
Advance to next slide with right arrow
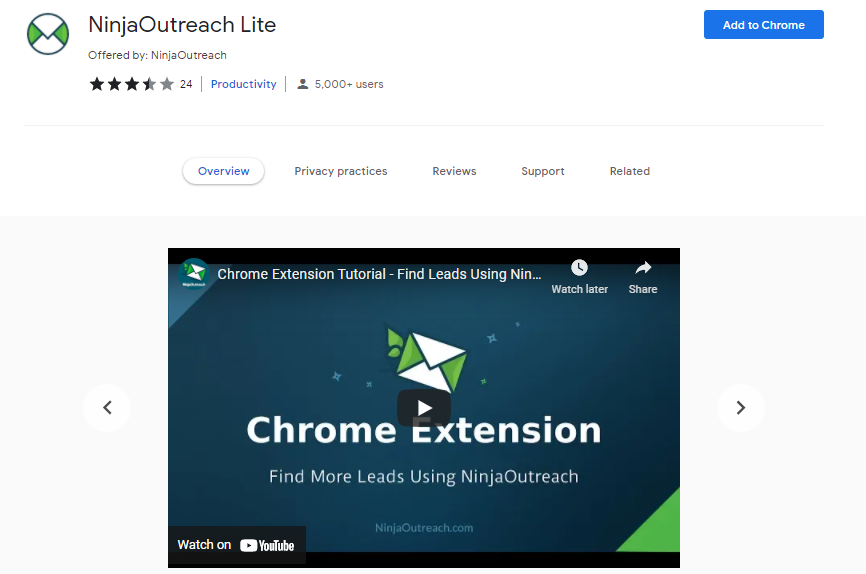(x=741, y=407)
